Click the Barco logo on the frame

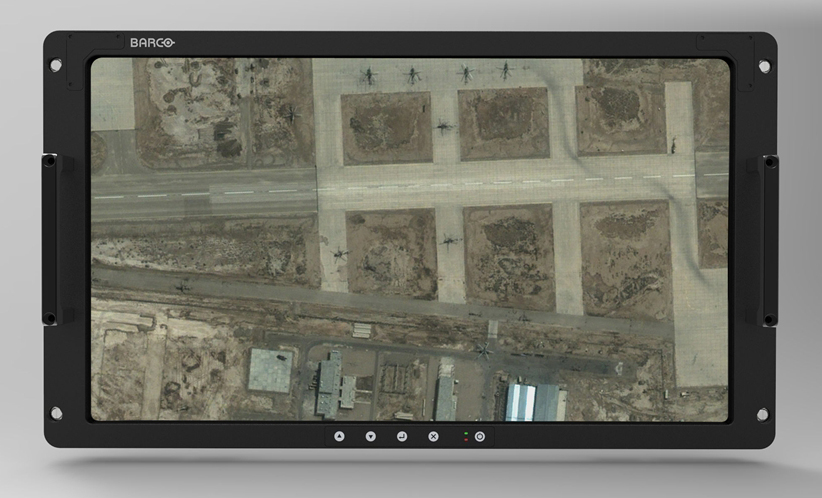[x=151, y=42]
